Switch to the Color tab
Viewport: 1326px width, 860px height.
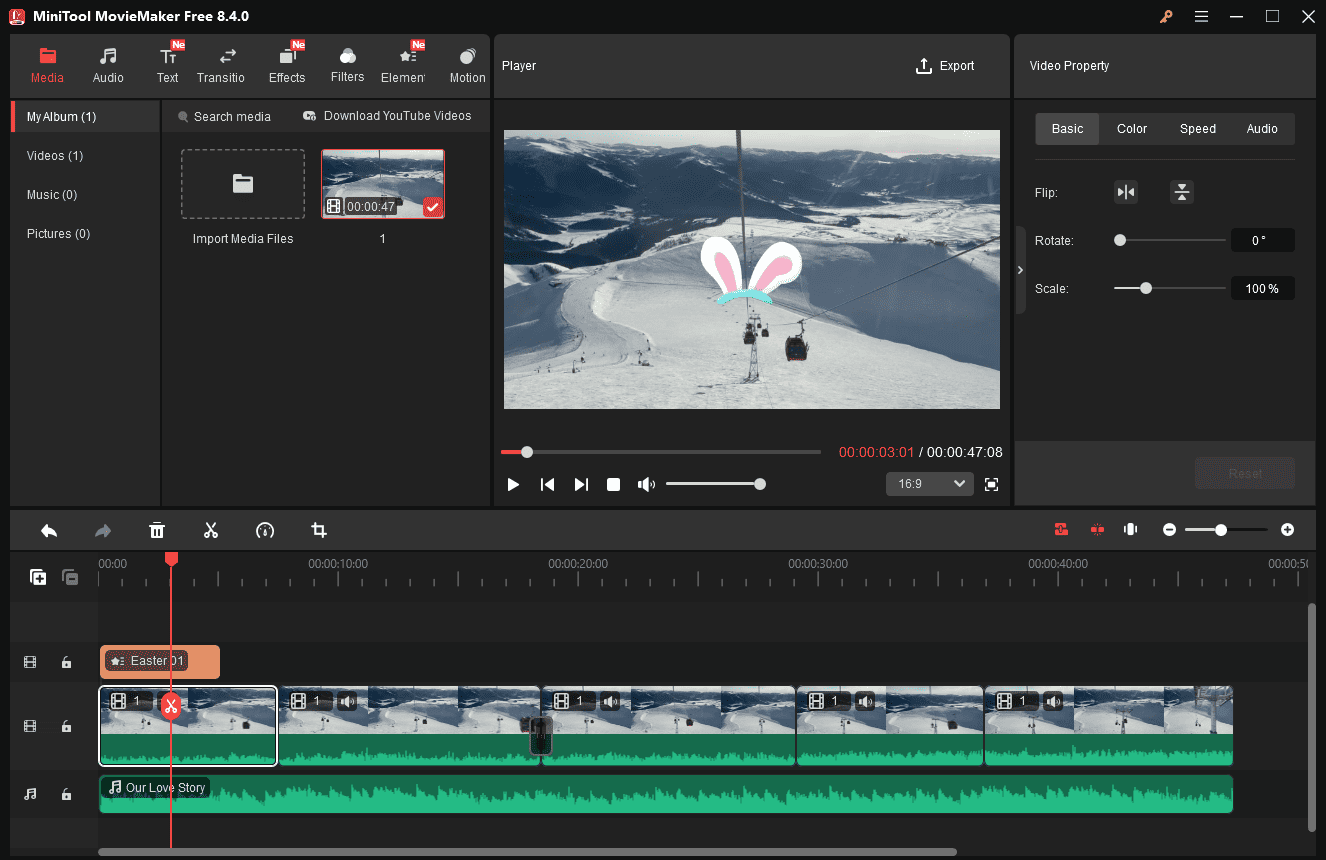[1131, 128]
